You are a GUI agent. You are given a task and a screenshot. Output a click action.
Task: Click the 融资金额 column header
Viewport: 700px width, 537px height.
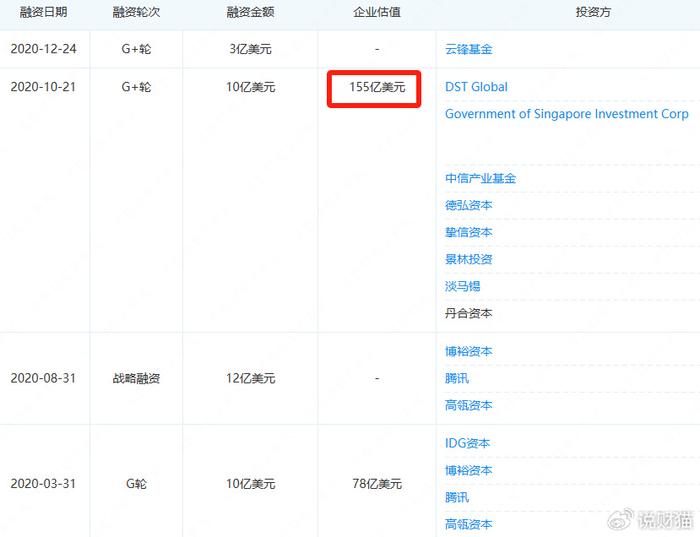click(x=250, y=12)
